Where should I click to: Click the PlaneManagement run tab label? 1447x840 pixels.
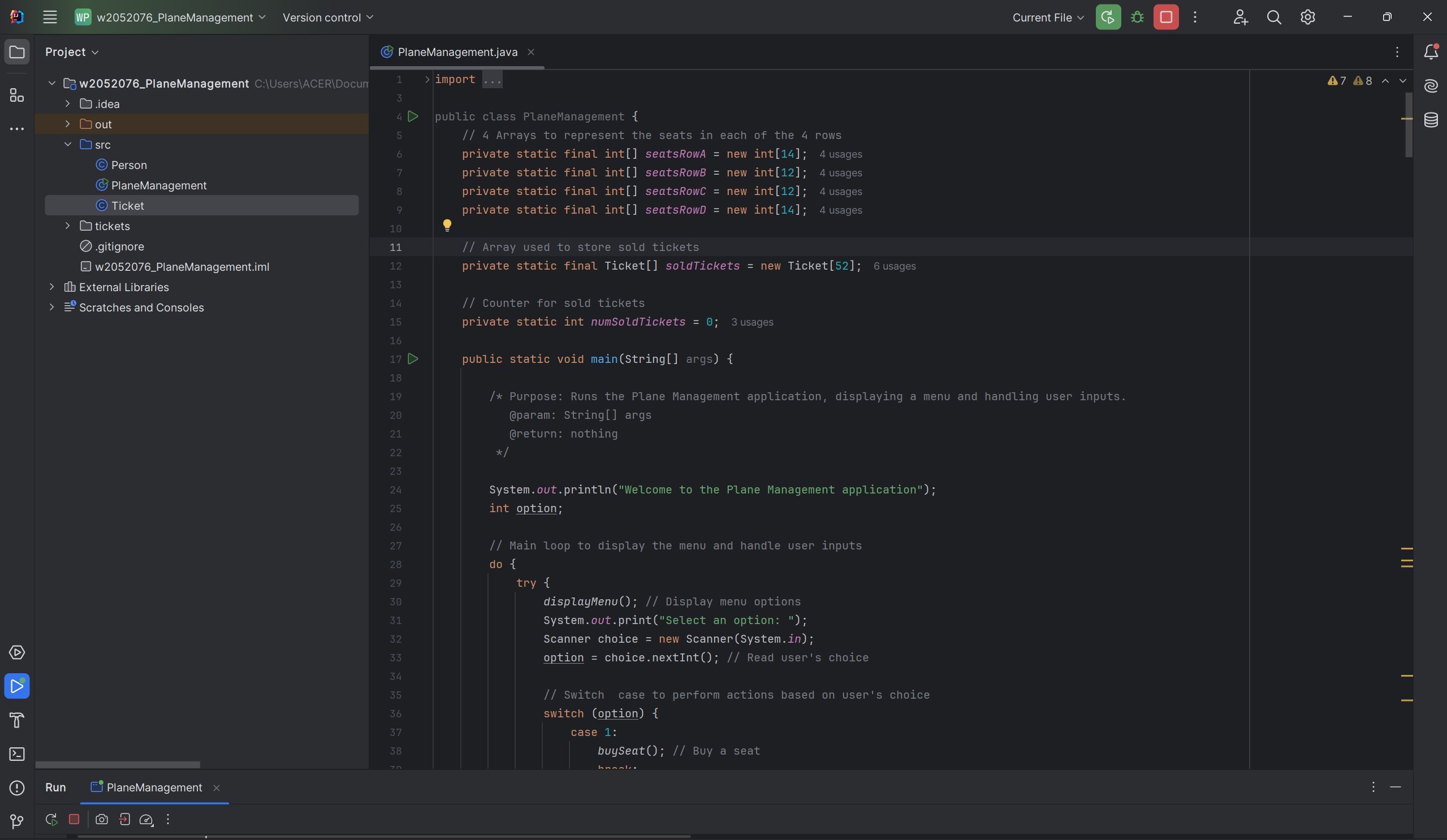pos(154,787)
